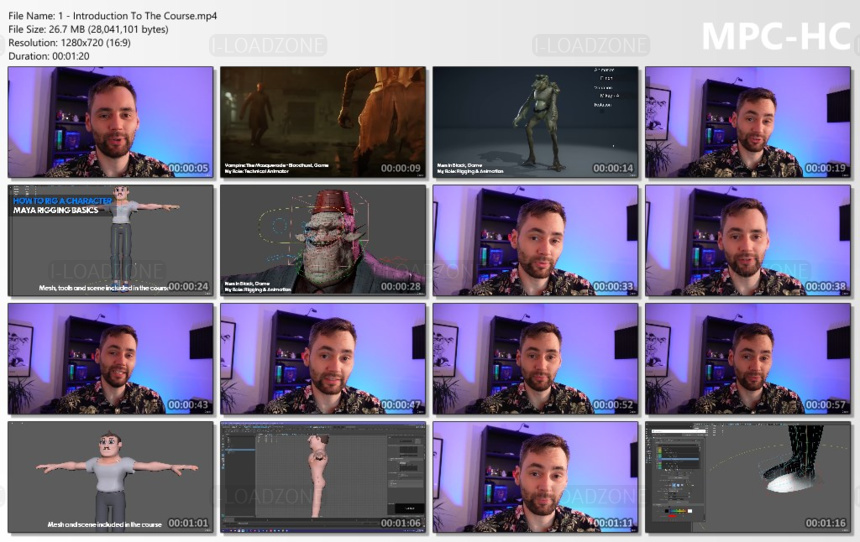Select the presenter thumbnail at 00:01:11
Screen dimensions: 860x542
[535, 477]
